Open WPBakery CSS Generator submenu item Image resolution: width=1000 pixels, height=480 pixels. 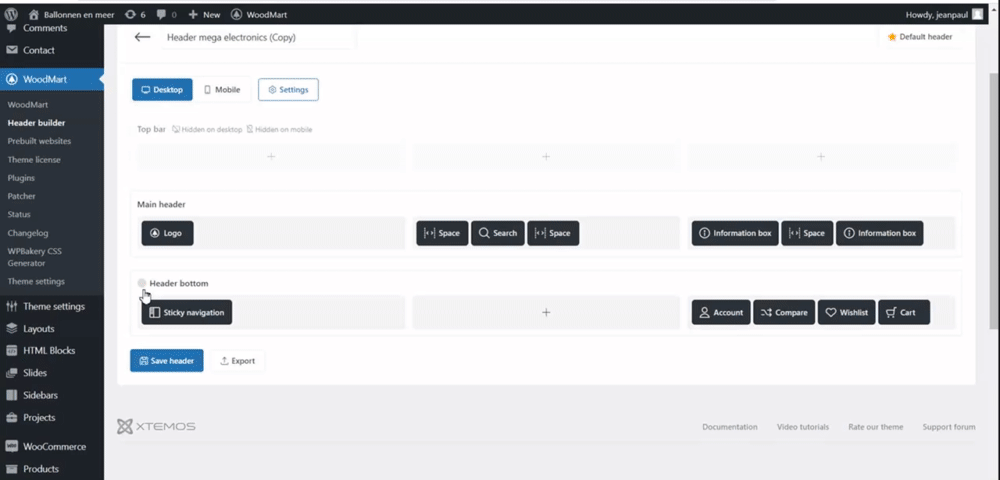35,257
